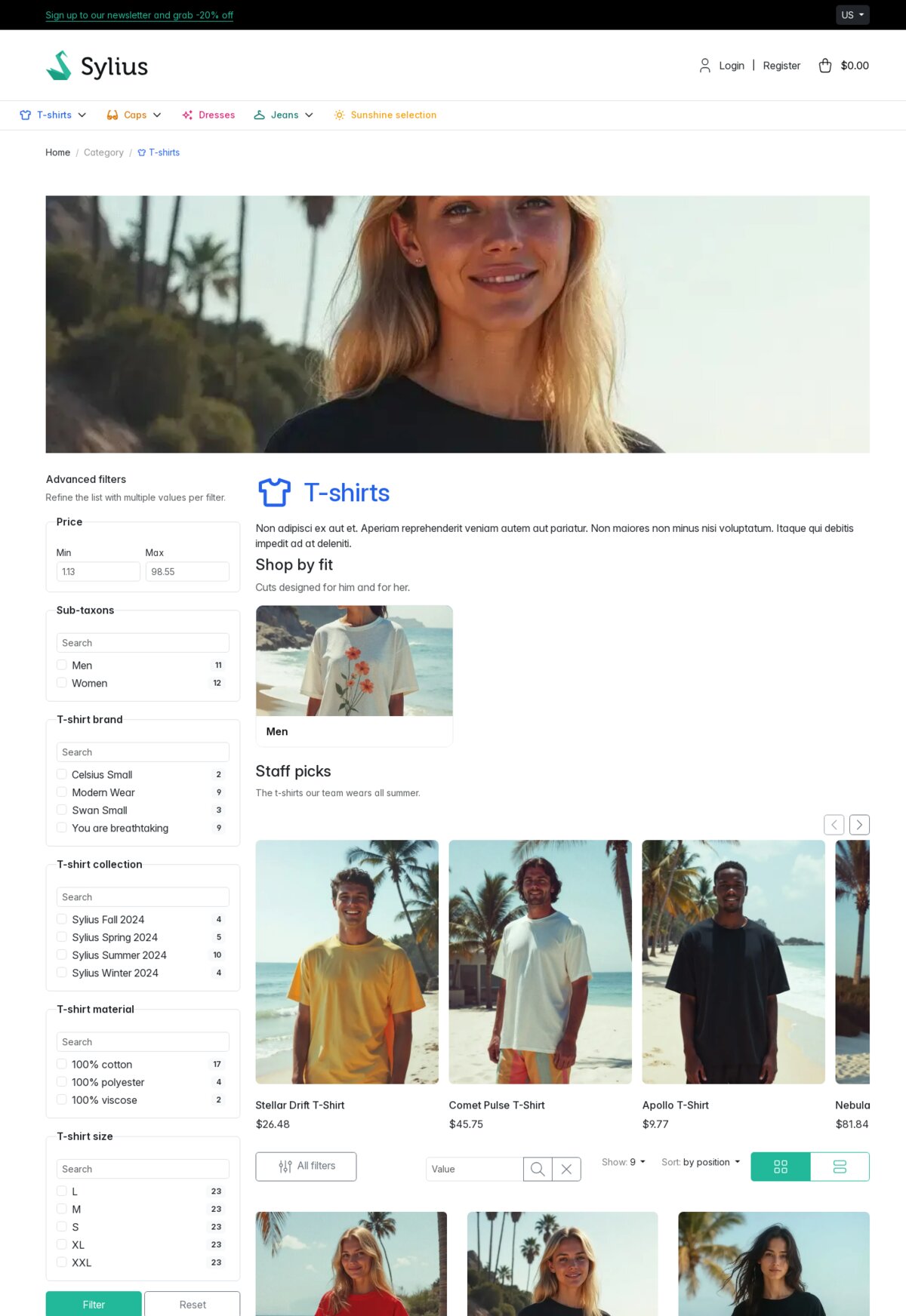The image size is (906, 1316).
Task: Open the US locale dropdown
Action: tap(852, 15)
